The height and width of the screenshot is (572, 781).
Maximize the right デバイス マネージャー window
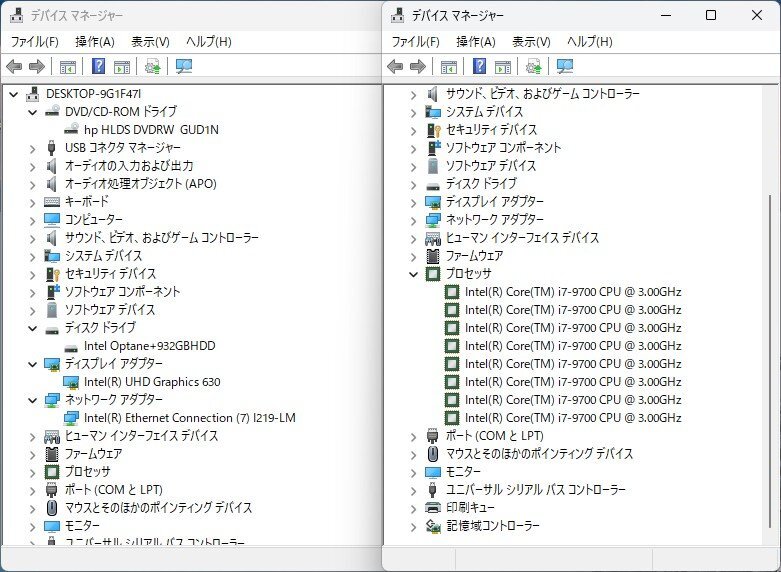711,15
